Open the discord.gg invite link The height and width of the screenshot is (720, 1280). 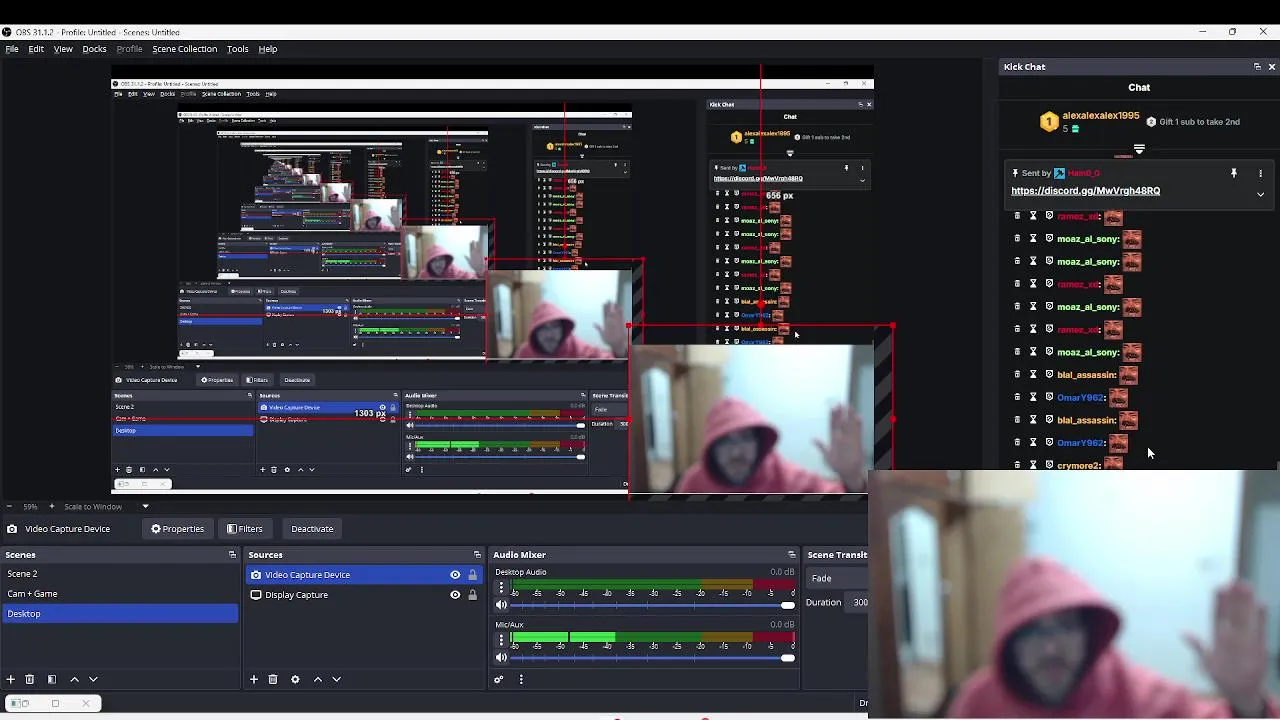pyautogui.click(x=1085, y=191)
